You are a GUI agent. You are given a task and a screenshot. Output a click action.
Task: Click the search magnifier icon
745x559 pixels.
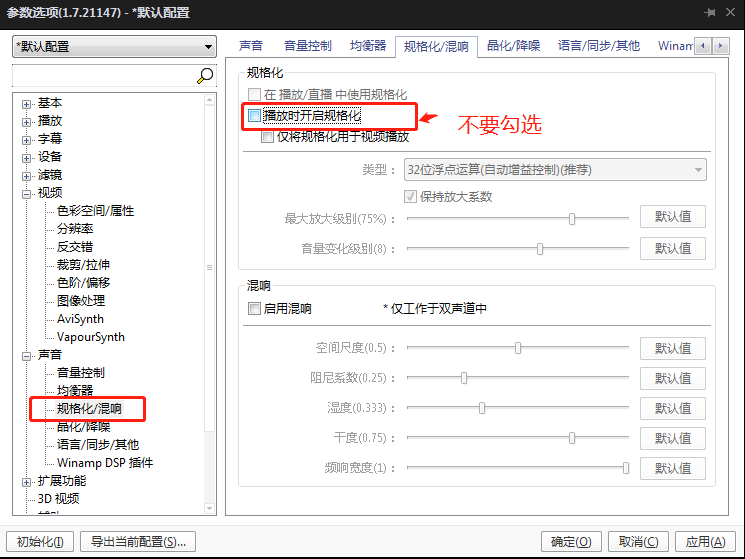click(x=205, y=76)
